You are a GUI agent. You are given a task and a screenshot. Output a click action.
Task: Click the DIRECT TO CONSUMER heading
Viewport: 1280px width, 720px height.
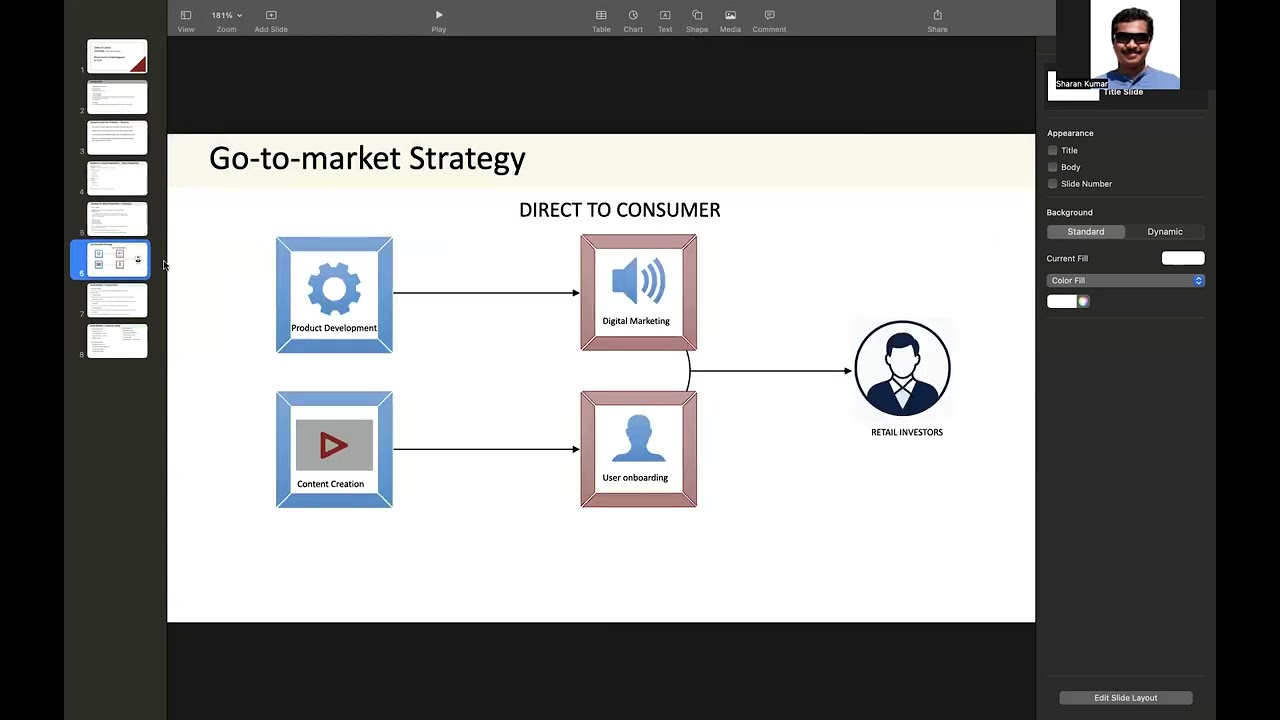click(x=619, y=210)
